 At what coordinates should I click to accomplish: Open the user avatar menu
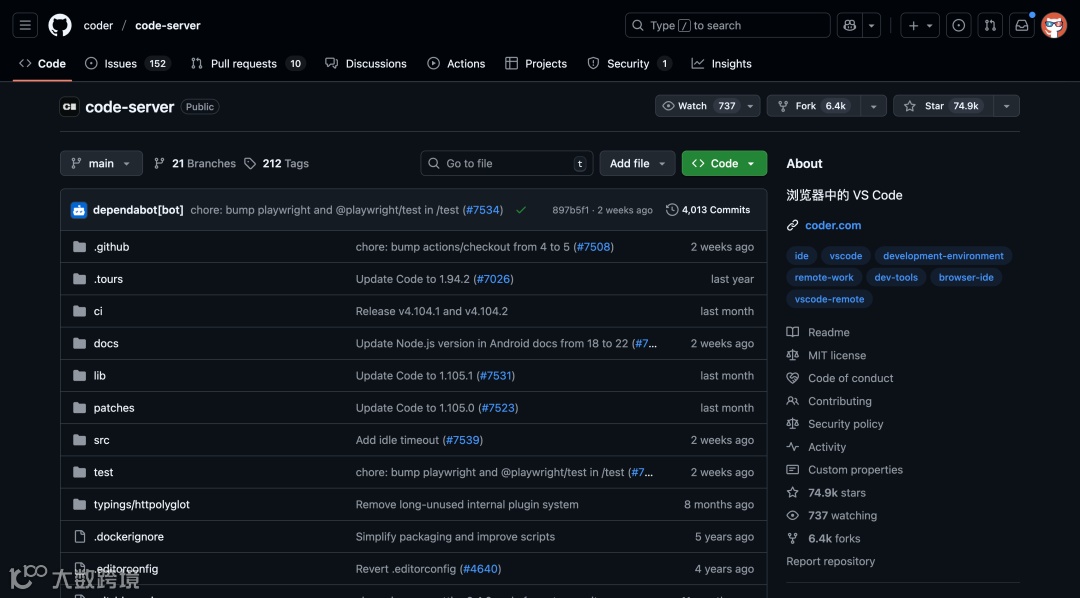(x=1054, y=25)
